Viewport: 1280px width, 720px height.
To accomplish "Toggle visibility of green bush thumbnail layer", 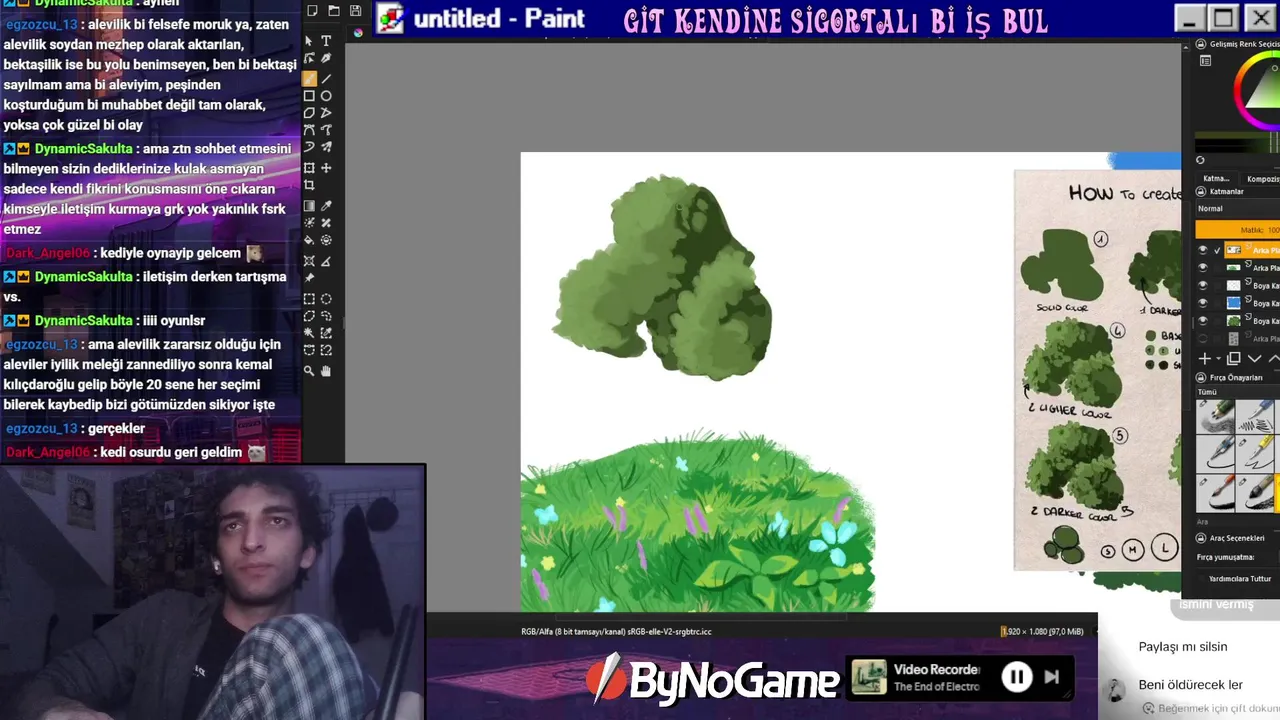I will (1202, 320).
